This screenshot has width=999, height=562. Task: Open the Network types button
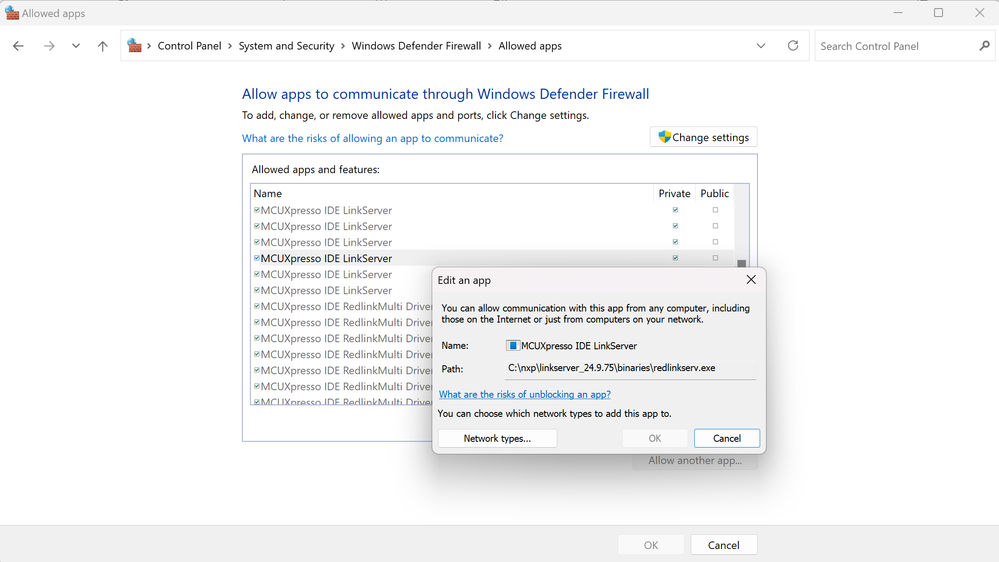click(497, 438)
